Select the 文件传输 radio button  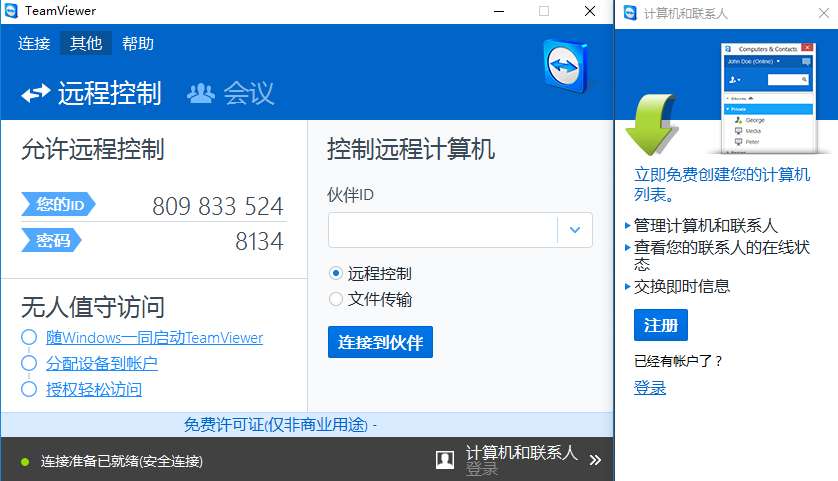click(336, 299)
